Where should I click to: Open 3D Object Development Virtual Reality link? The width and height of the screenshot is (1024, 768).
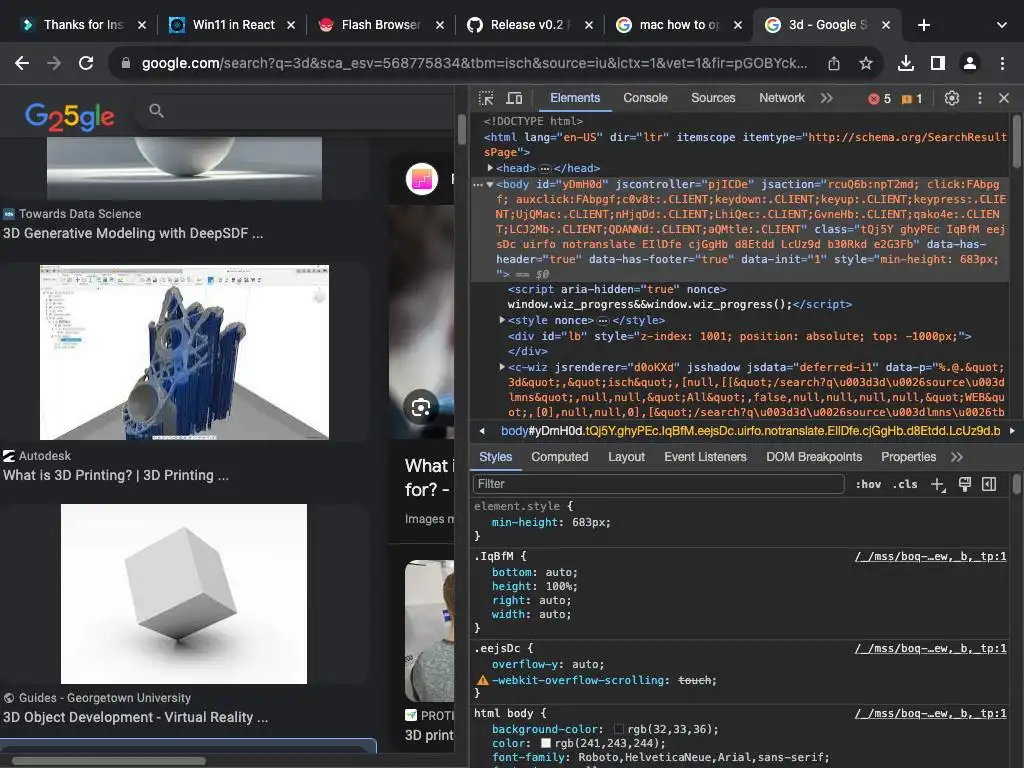(136, 717)
